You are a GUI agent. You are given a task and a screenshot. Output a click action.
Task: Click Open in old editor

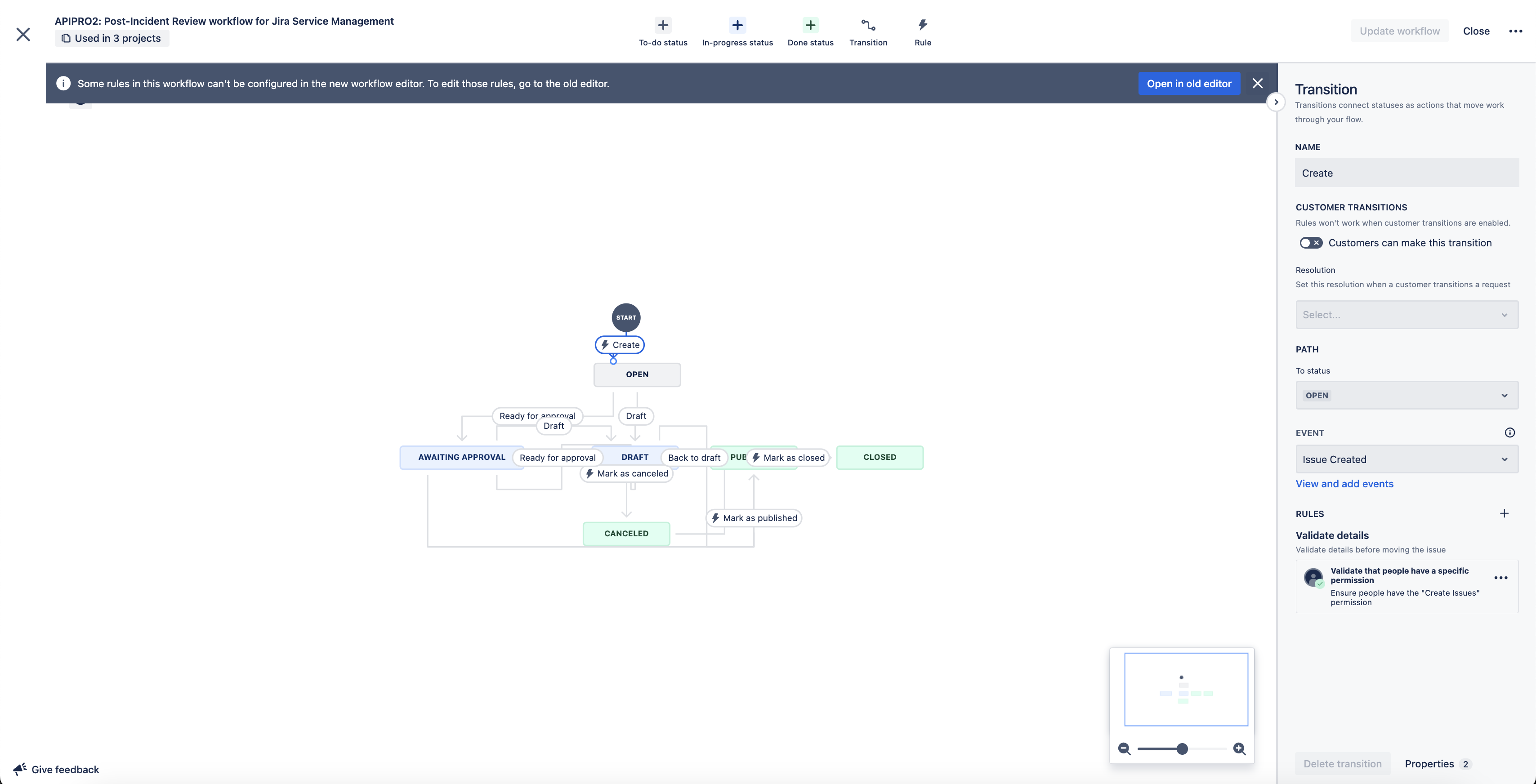click(1188, 84)
